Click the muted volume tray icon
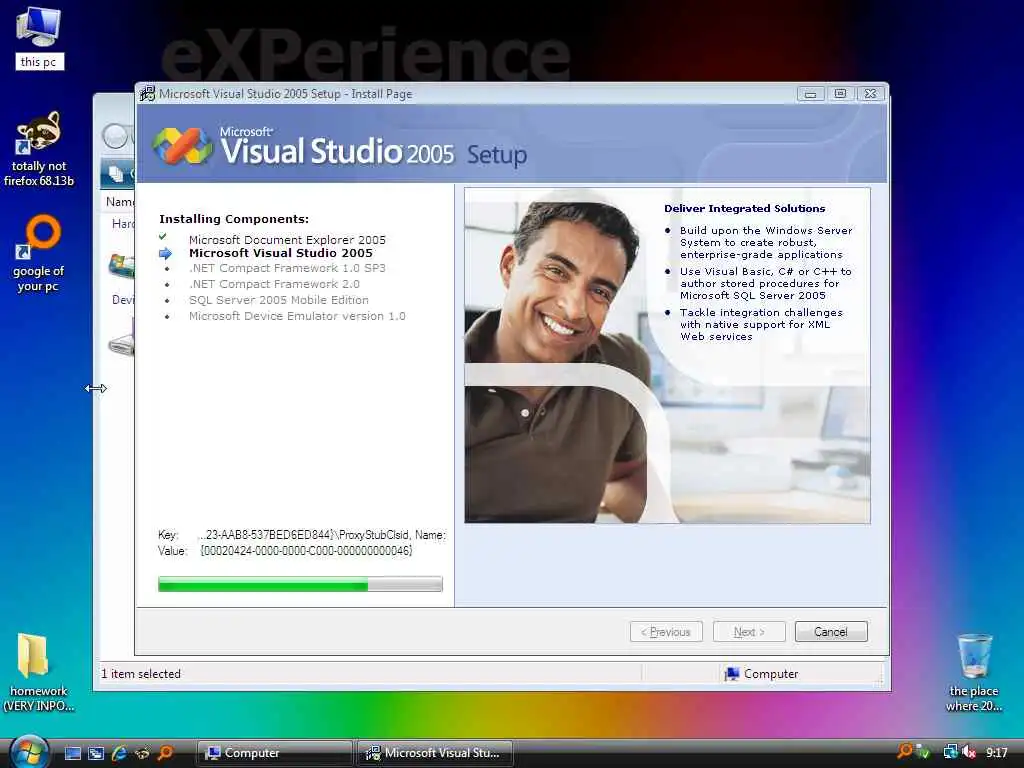The height and width of the screenshot is (768, 1024). [969, 752]
